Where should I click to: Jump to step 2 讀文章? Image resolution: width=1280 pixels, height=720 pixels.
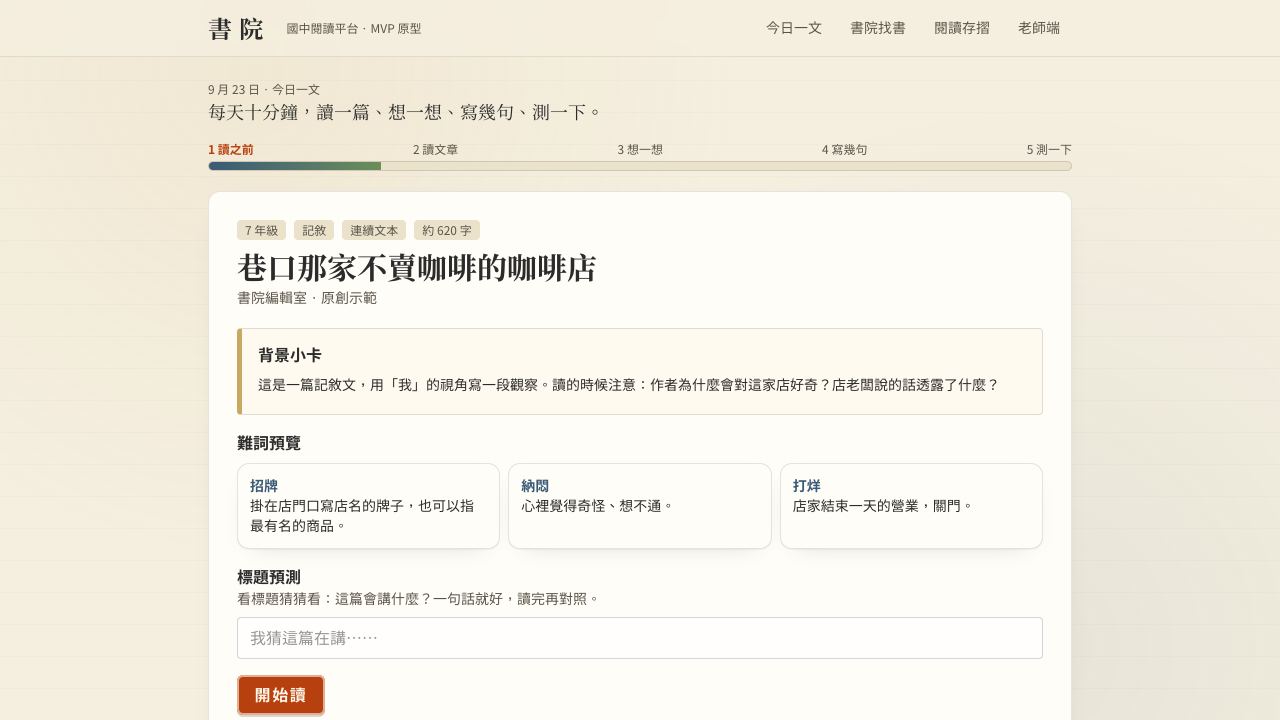point(435,150)
